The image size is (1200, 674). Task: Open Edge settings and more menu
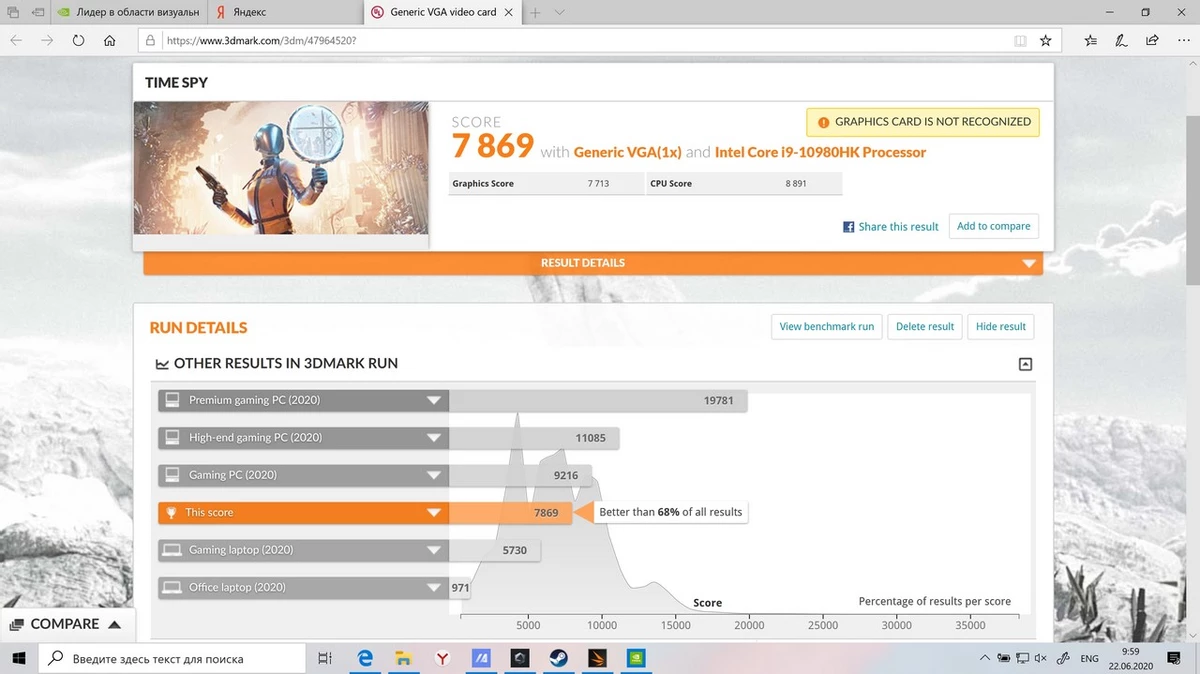[x=1182, y=41]
